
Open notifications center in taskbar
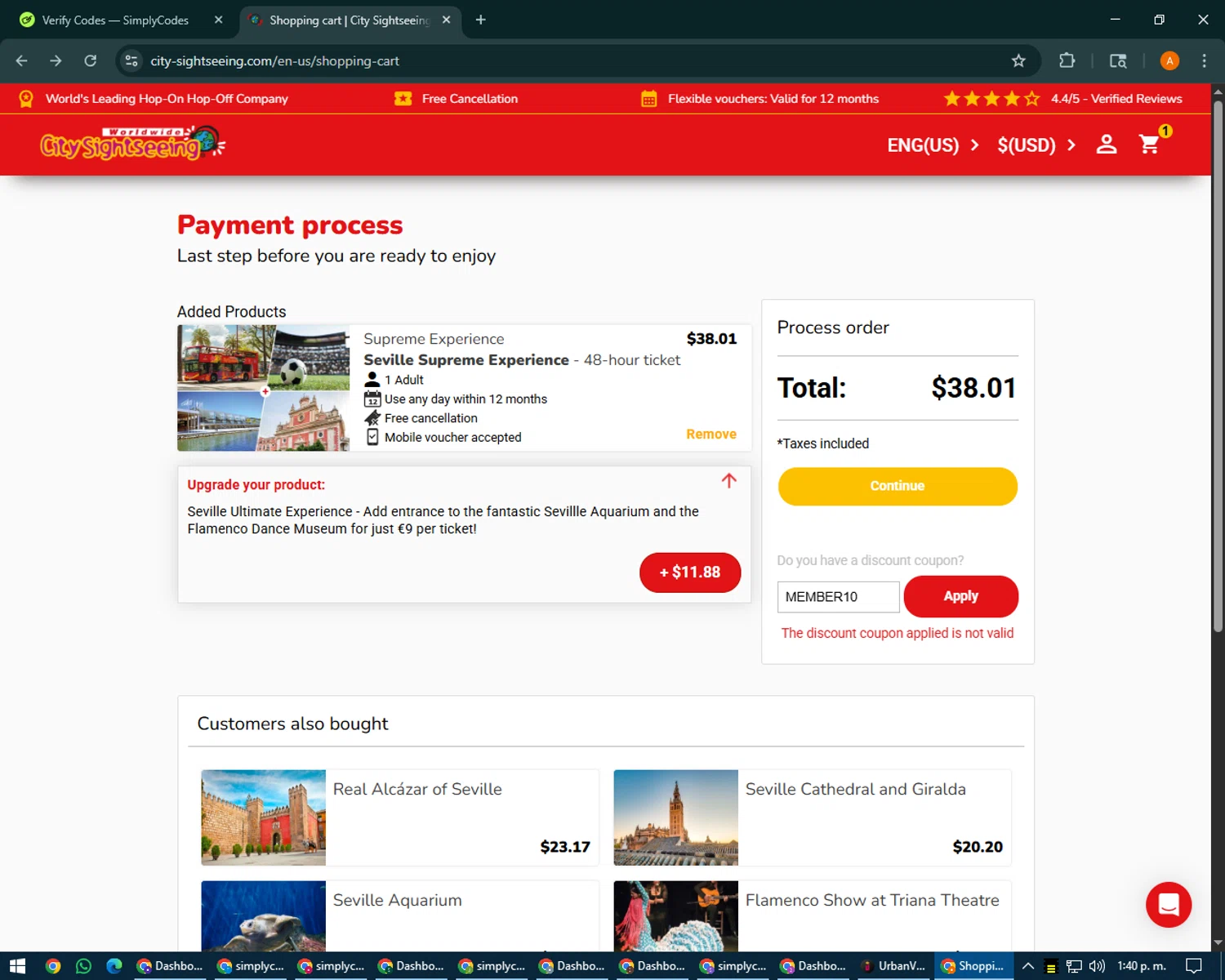pos(1194,966)
